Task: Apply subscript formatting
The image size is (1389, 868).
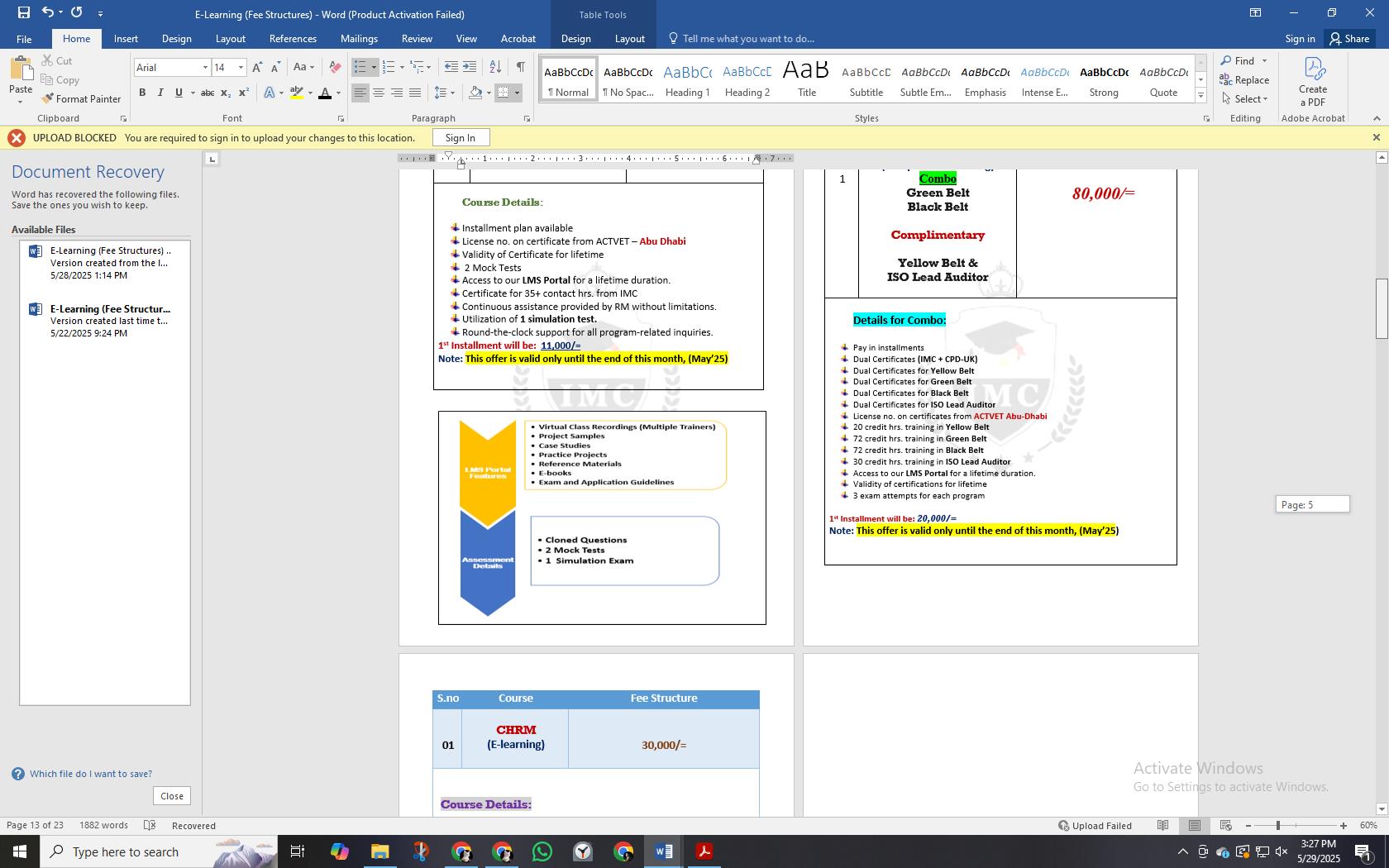Action: [x=226, y=93]
